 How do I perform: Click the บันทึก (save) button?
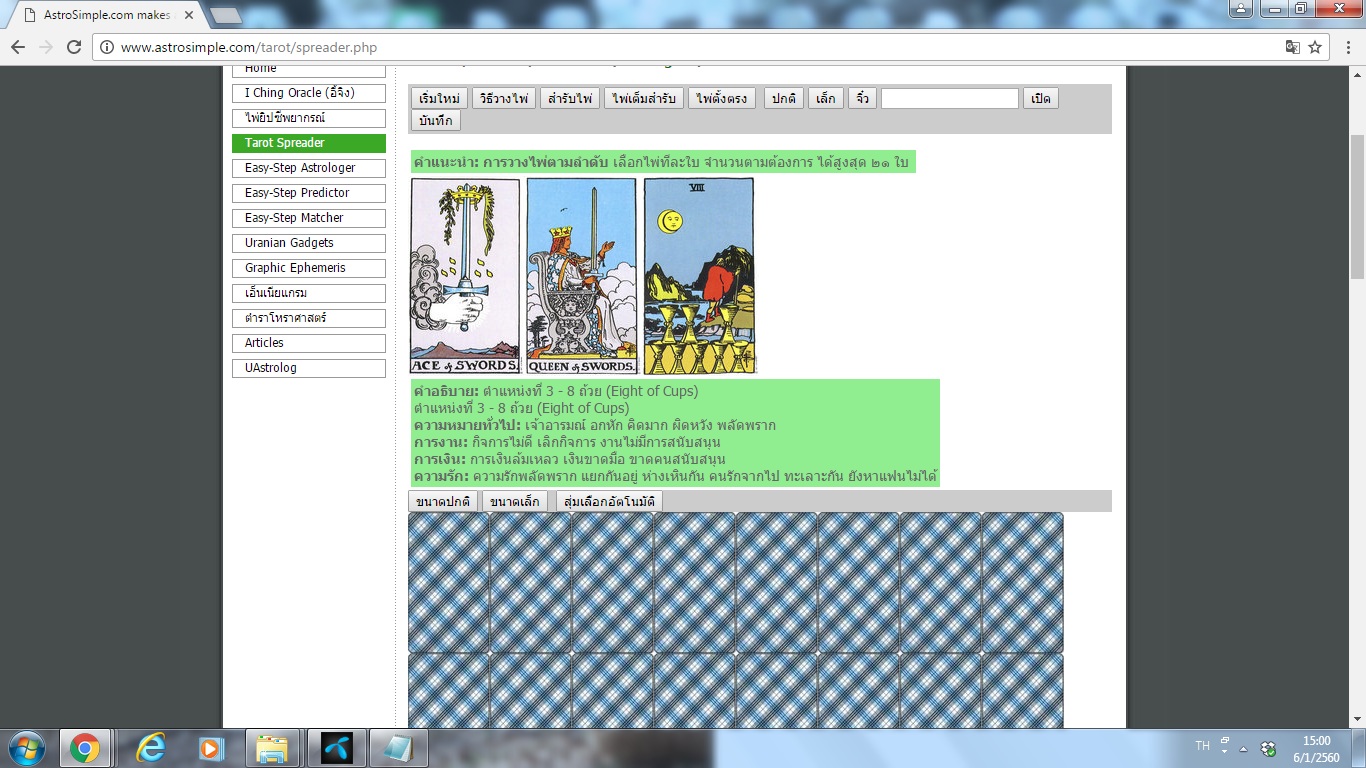coord(436,121)
